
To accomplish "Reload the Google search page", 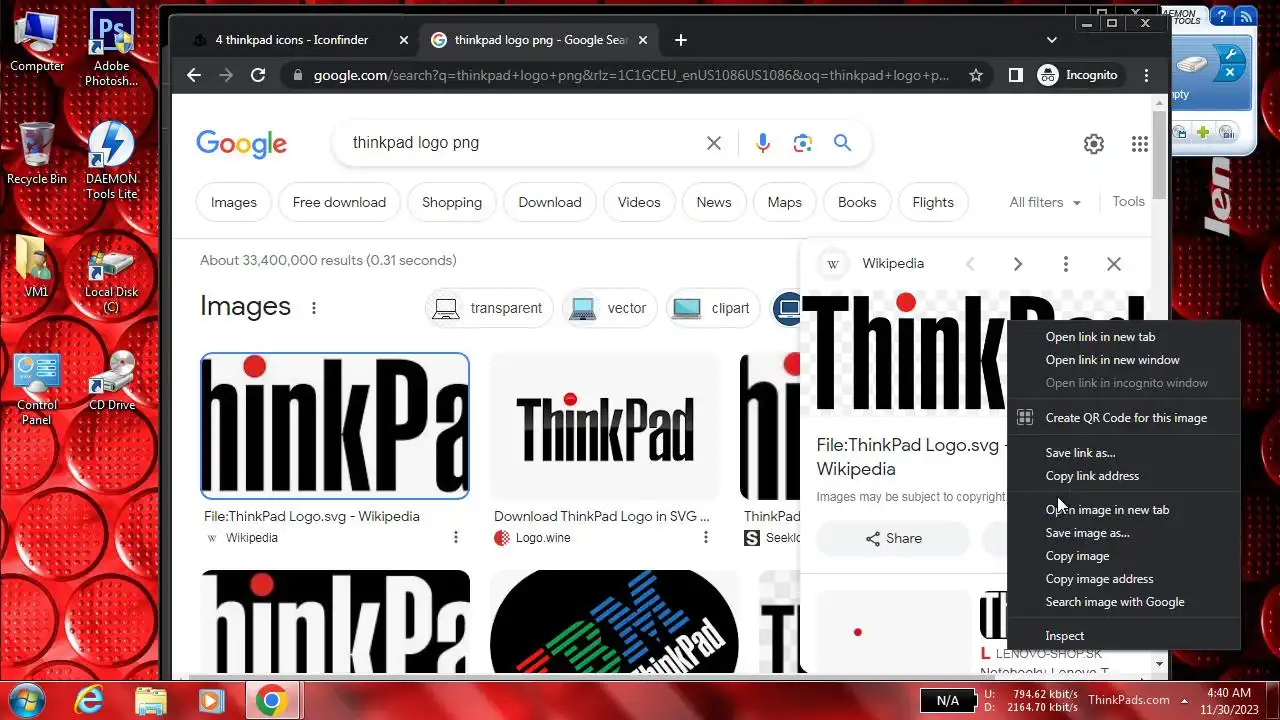I will pos(258,75).
